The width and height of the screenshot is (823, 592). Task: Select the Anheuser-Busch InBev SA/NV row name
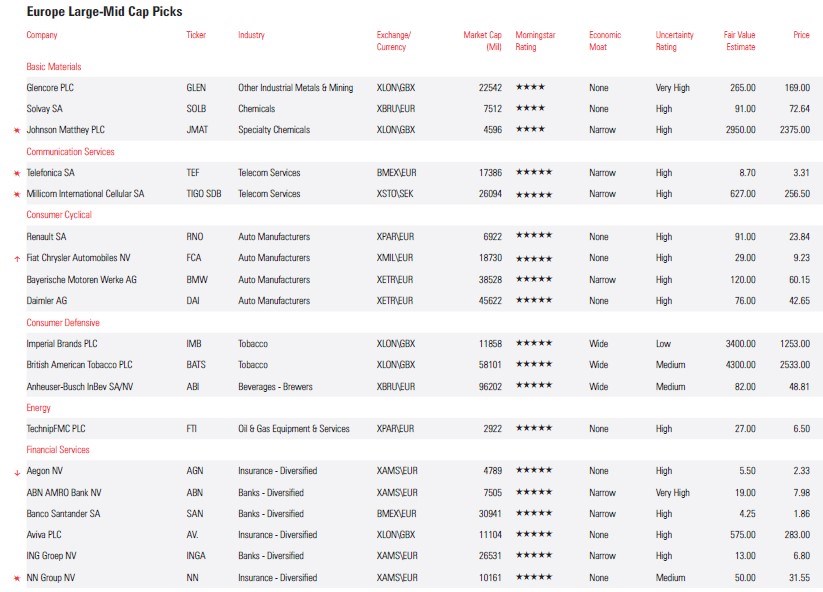click(81, 386)
